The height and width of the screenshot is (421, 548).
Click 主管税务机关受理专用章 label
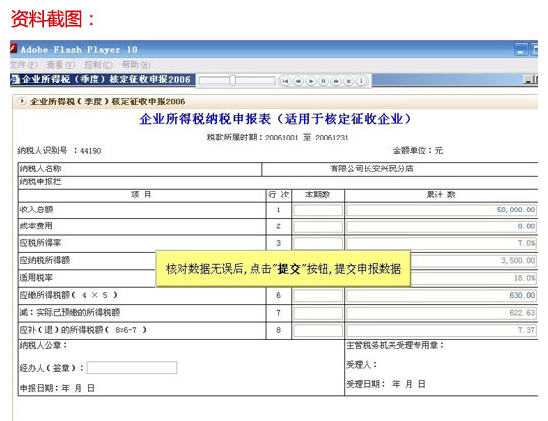coord(395,346)
